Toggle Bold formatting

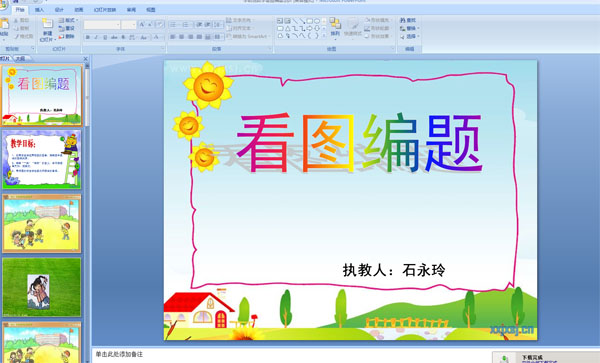point(88,37)
